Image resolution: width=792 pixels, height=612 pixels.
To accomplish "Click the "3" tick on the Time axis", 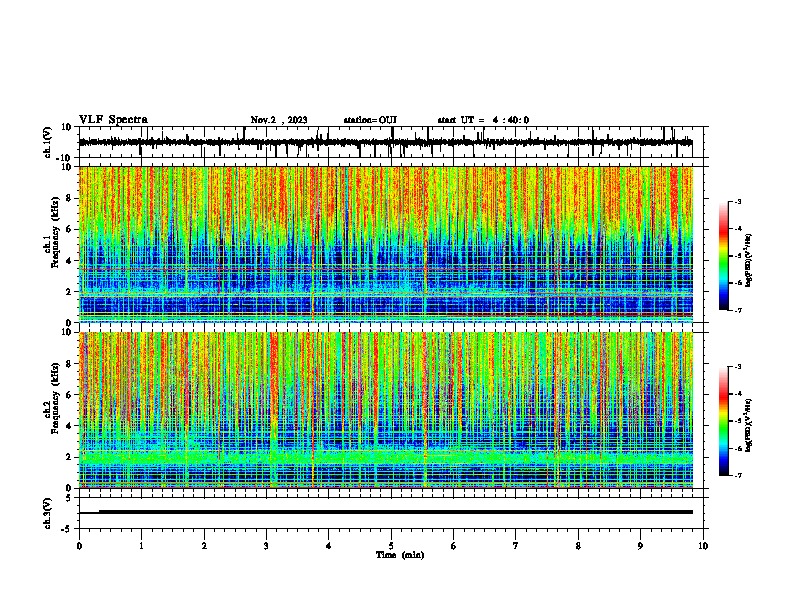I will point(266,546).
